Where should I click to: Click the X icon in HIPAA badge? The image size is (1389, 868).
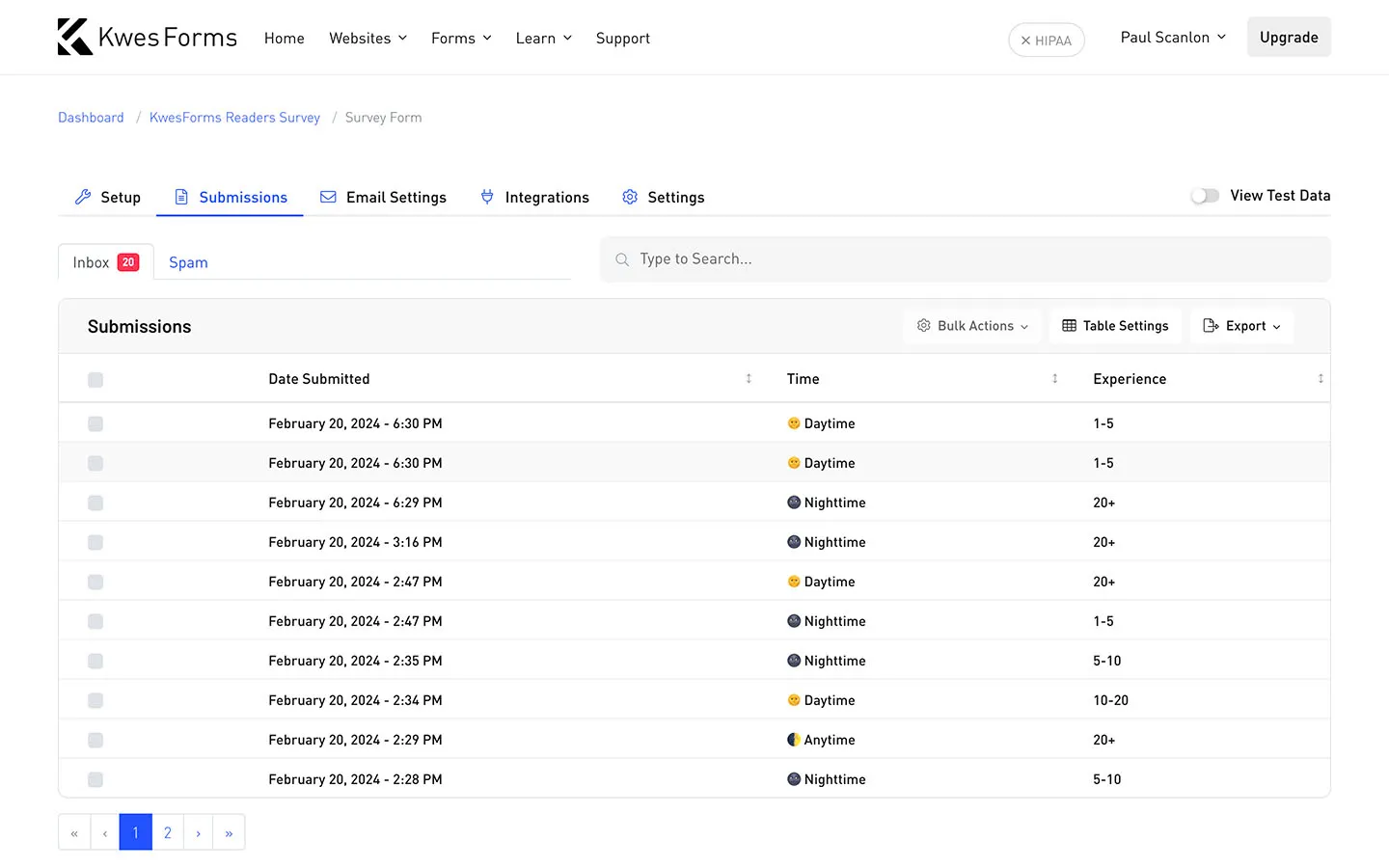(1025, 41)
